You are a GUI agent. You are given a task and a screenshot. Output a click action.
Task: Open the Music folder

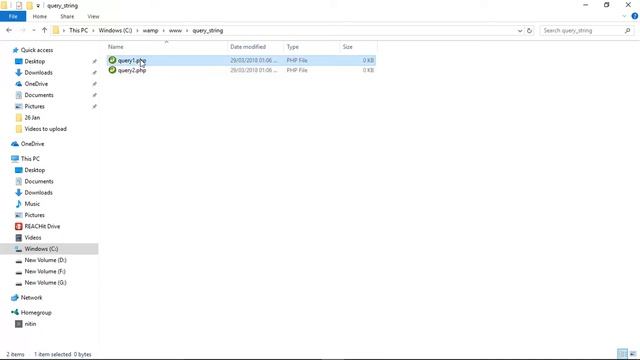32,204
